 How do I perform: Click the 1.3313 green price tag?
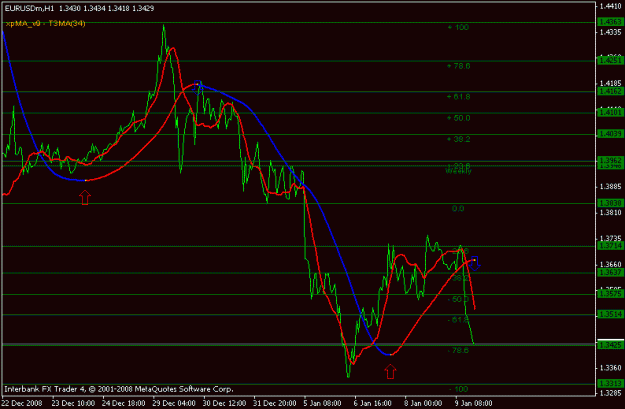pyautogui.click(x=610, y=383)
